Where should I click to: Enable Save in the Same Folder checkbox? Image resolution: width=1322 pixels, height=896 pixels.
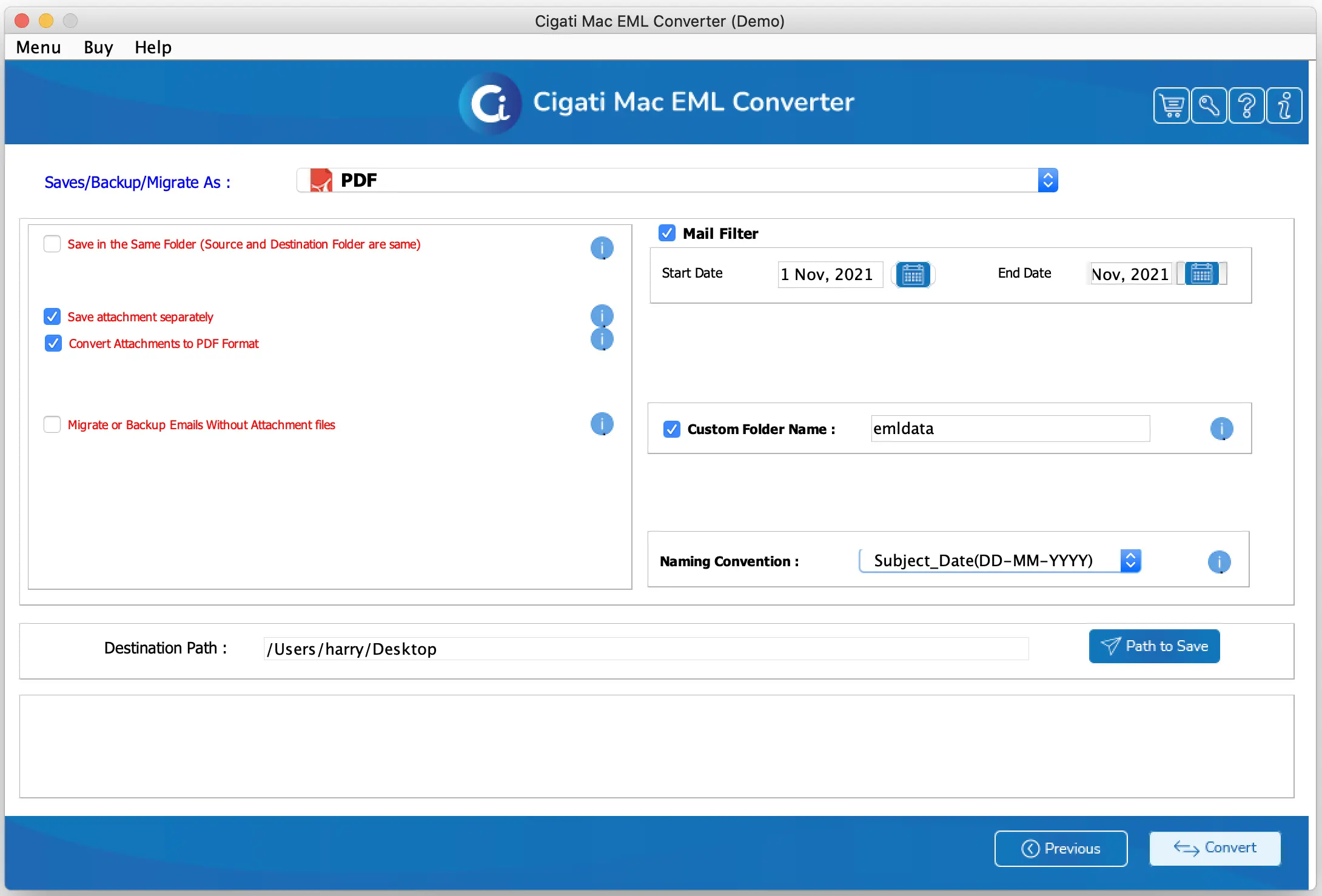[51, 243]
